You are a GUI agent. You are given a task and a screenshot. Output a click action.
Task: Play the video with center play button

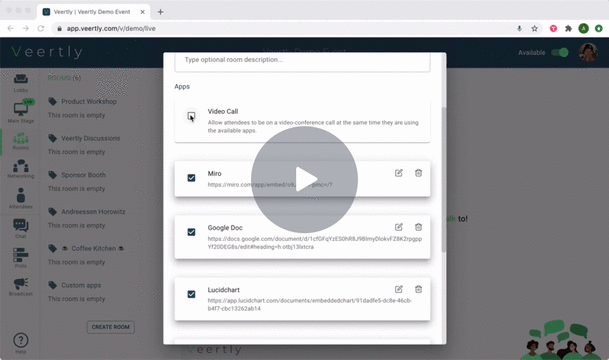pyautogui.click(x=304, y=179)
